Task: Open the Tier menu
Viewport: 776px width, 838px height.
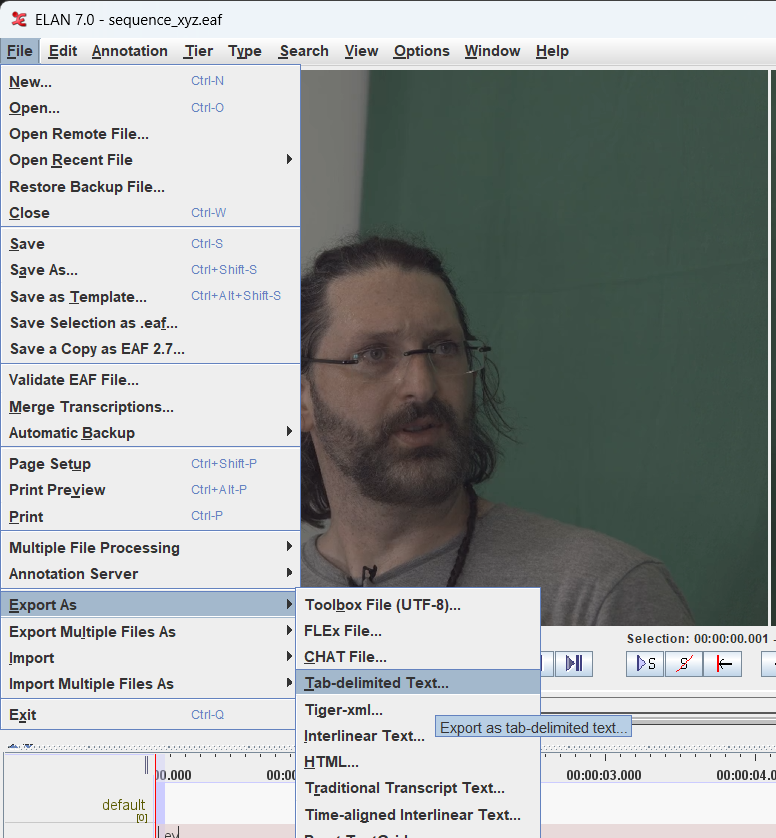Action: 198,51
